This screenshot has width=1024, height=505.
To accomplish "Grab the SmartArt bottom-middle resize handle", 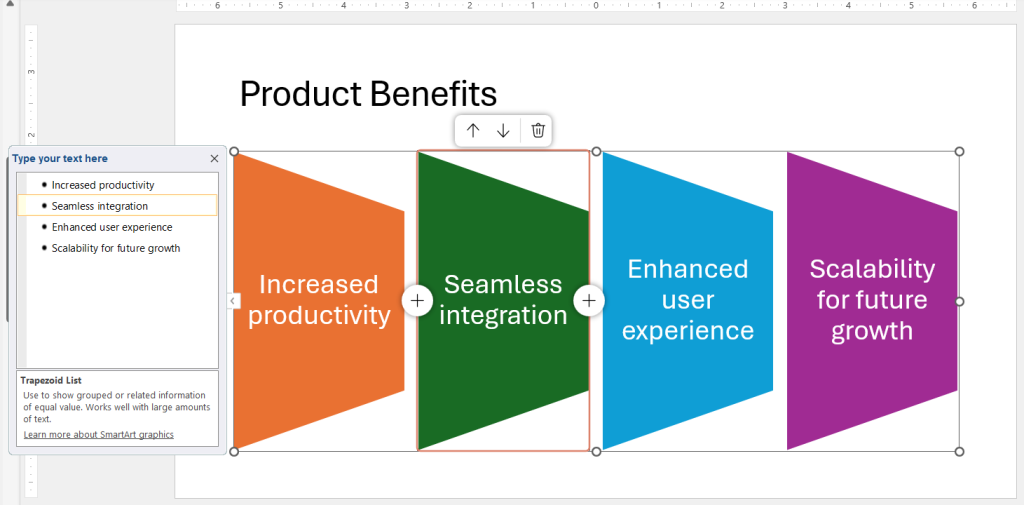I will click(596, 451).
